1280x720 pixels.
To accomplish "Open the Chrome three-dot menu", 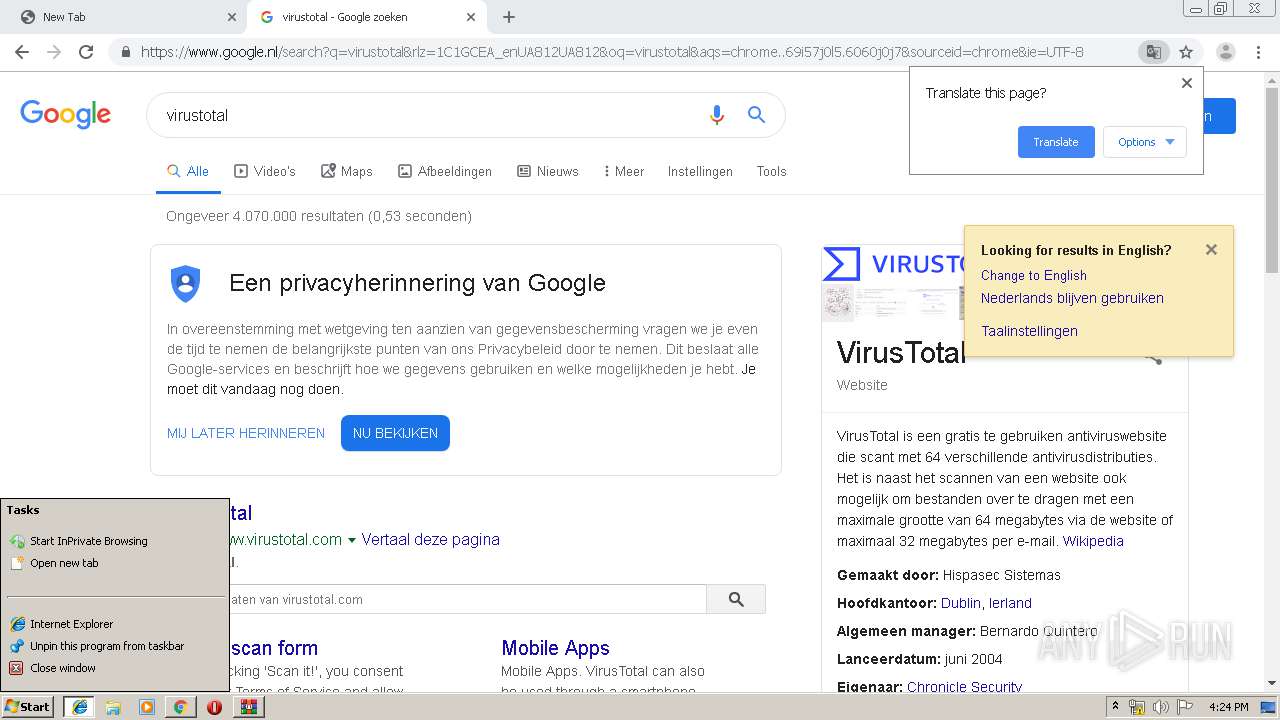I will click(1258, 52).
